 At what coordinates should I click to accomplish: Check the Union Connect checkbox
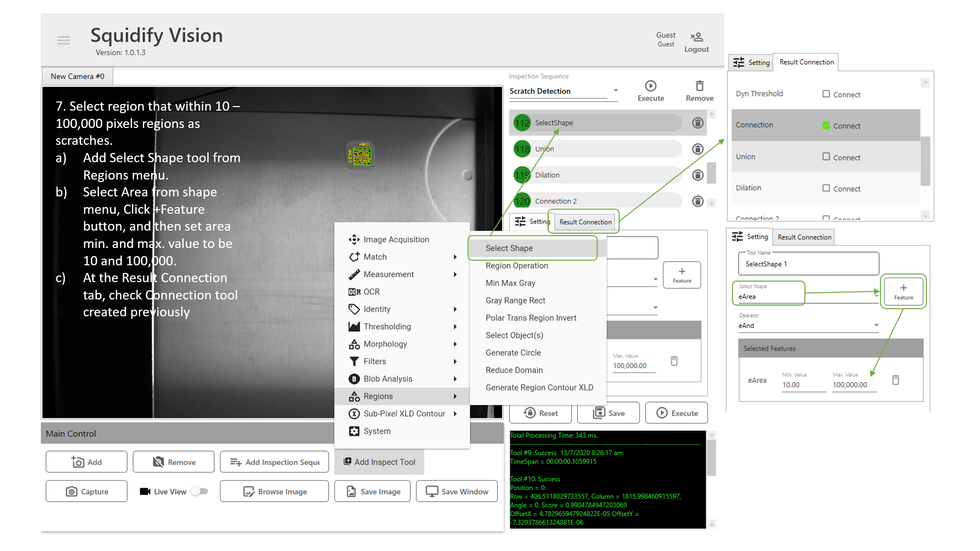click(826, 157)
